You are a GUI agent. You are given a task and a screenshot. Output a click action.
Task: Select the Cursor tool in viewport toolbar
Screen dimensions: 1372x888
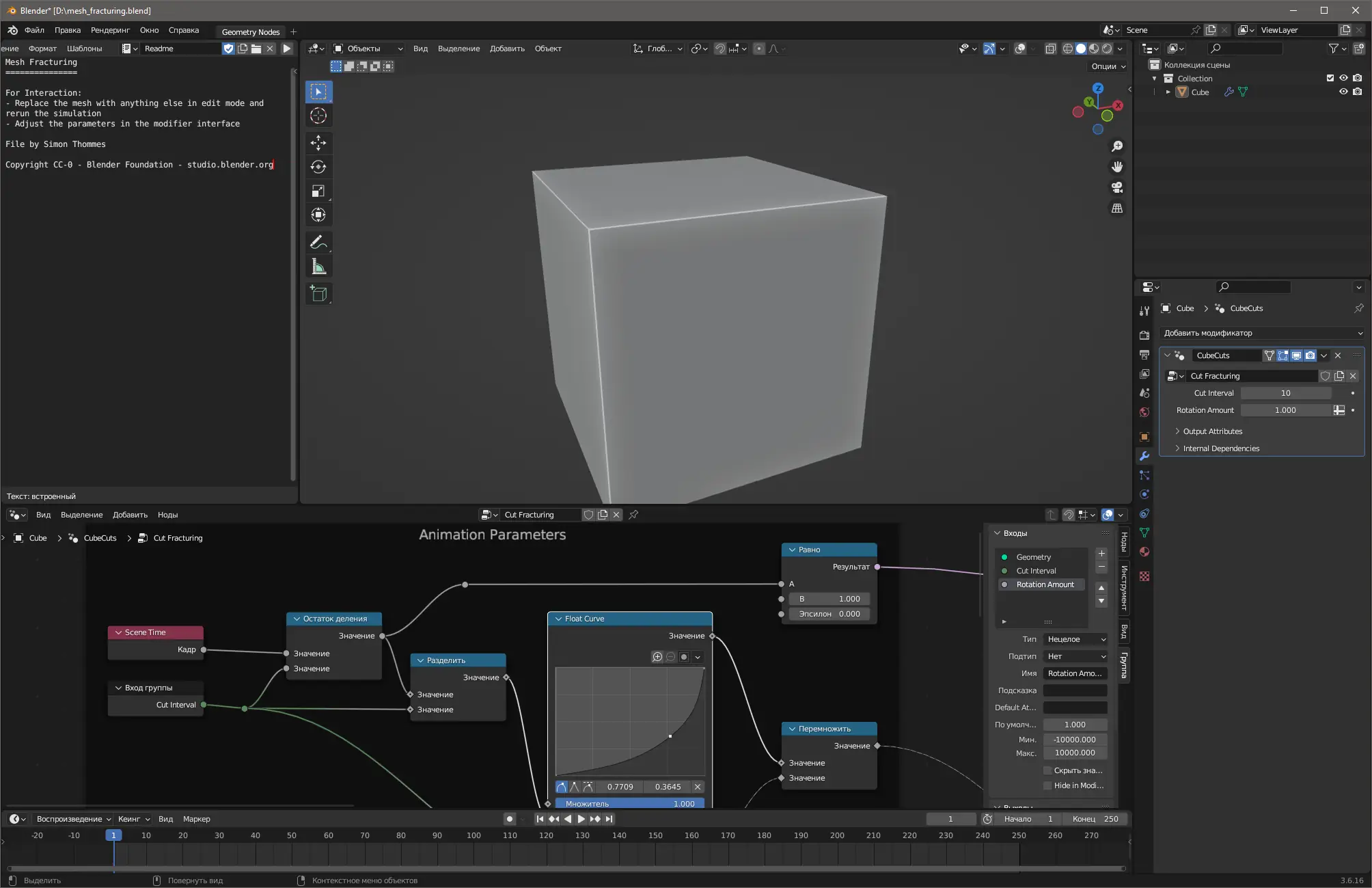click(x=318, y=116)
